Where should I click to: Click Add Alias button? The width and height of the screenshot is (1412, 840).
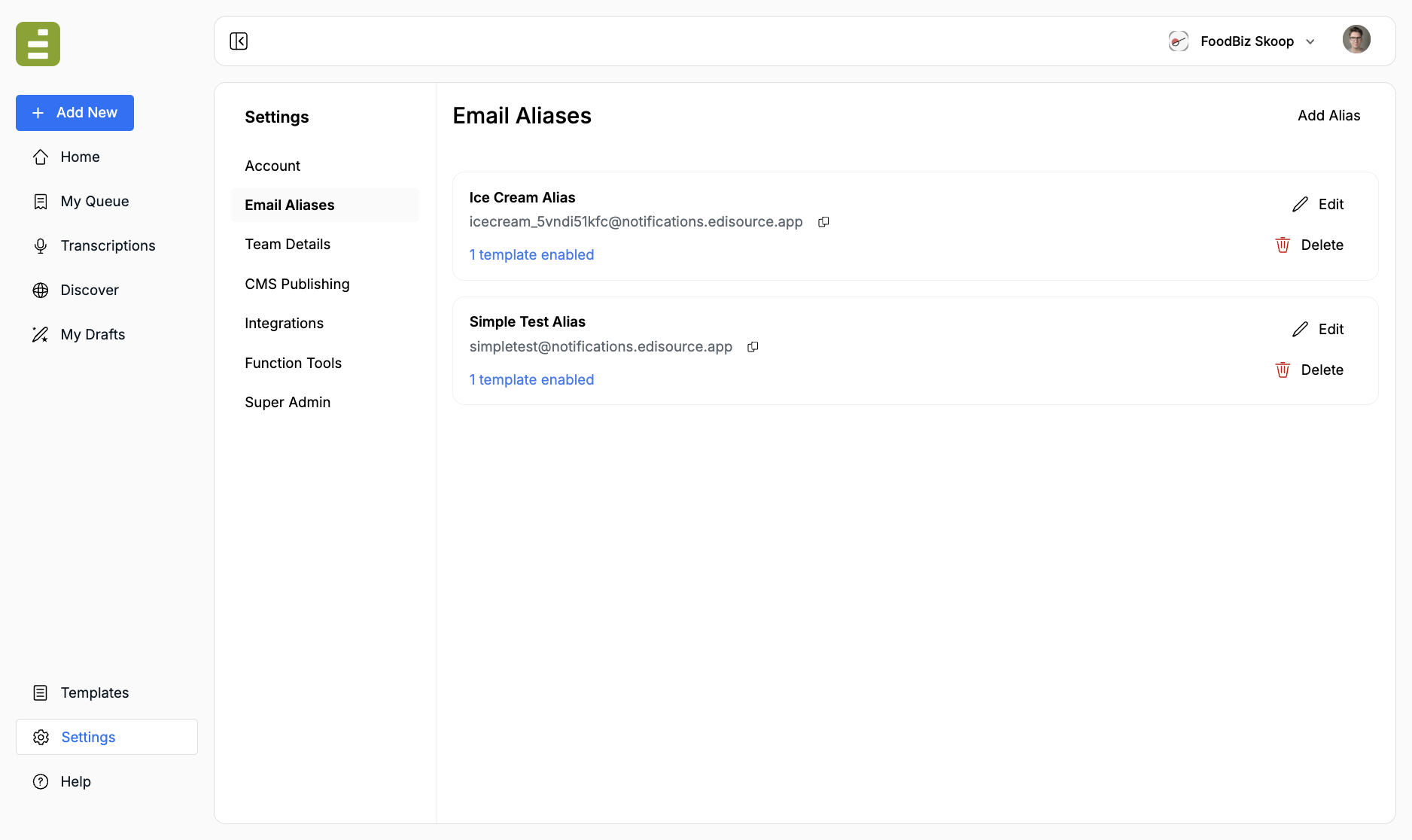[x=1328, y=116]
